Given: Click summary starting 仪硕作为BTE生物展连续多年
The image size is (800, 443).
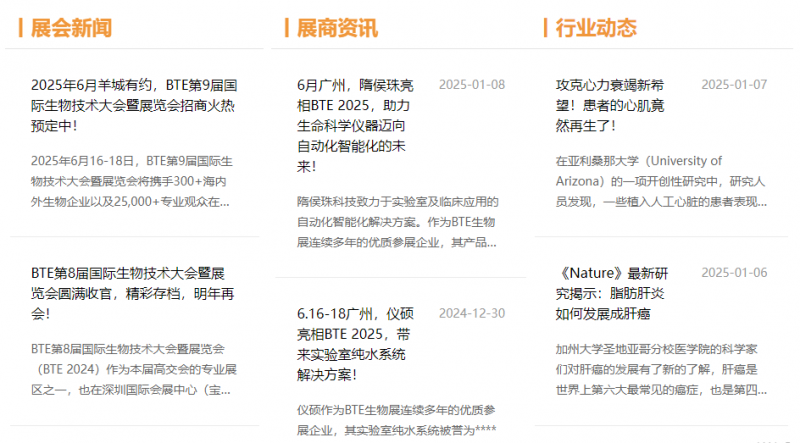Looking at the screenshot, I should [x=396, y=420].
